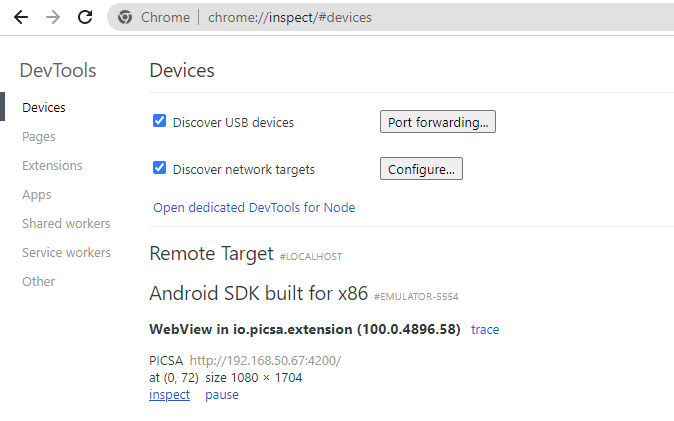
Task: Pause the PICSA WebView target
Action: click(x=222, y=394)
